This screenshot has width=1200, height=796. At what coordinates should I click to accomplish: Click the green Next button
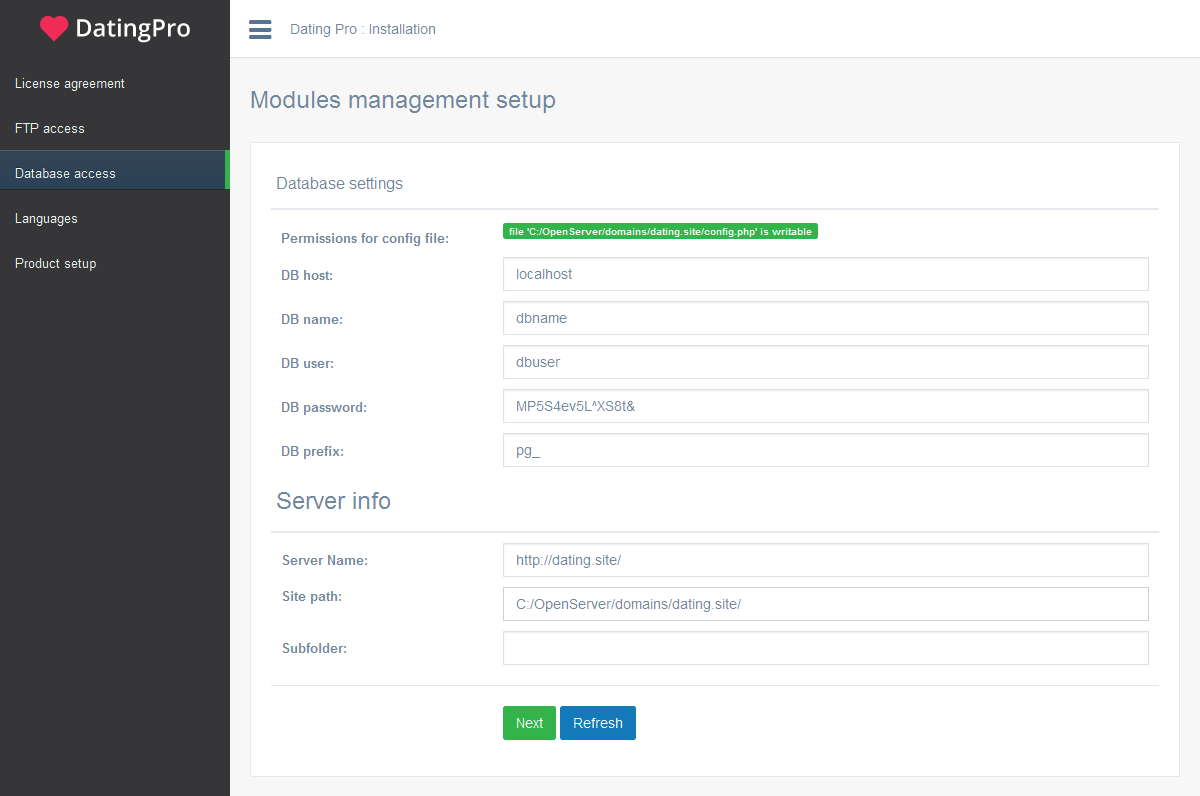click(x=529, y=723)
